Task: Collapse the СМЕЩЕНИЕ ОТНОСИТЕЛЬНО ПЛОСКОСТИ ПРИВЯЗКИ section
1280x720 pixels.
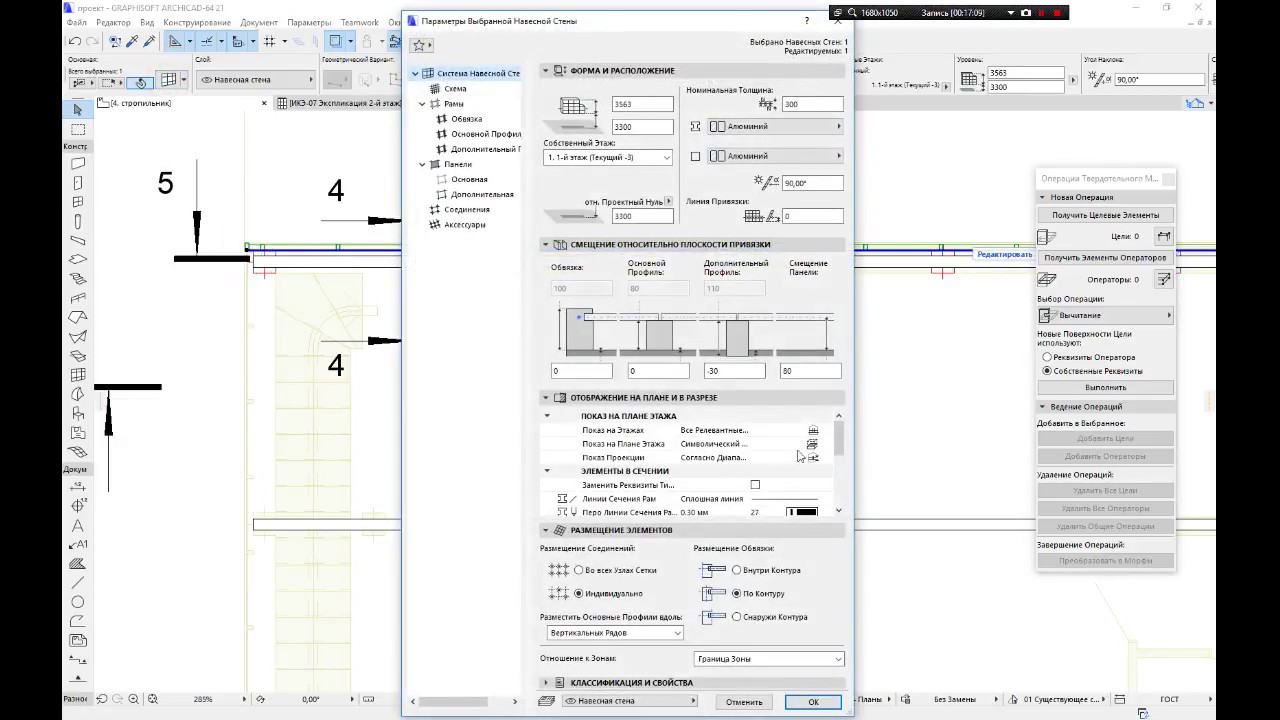Action: [x=546, y=244]
